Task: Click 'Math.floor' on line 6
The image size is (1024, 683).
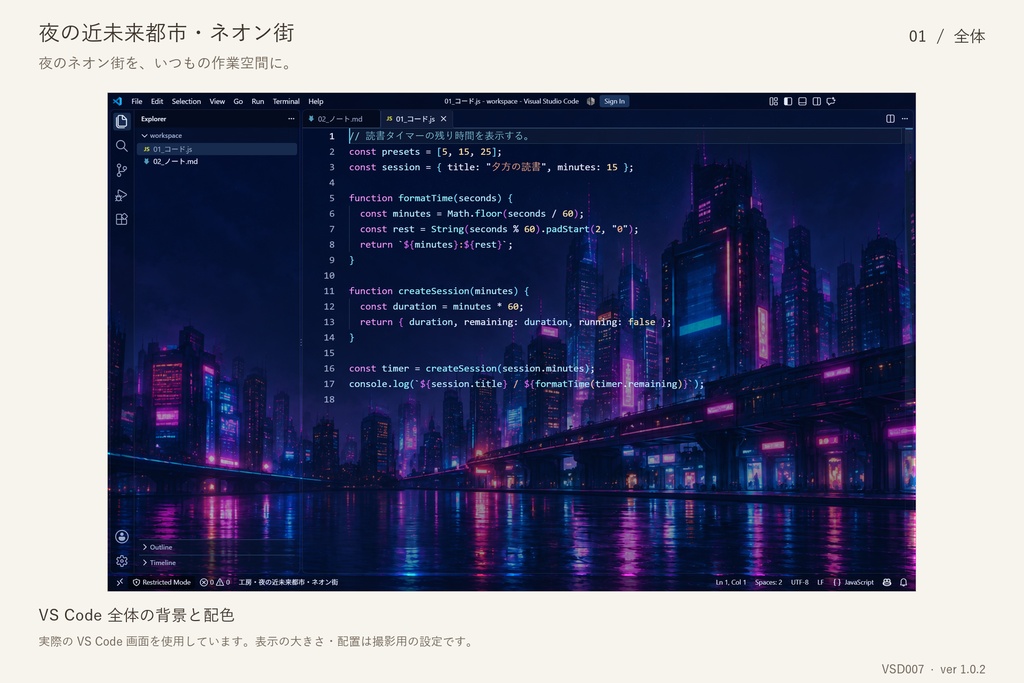Action: click(474, 214)
